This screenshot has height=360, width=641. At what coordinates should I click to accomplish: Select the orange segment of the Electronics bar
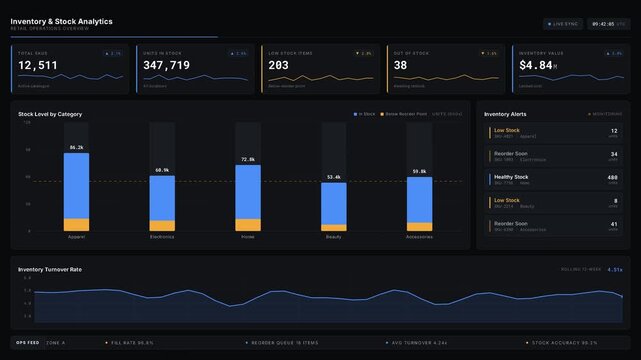pos(162,226)
